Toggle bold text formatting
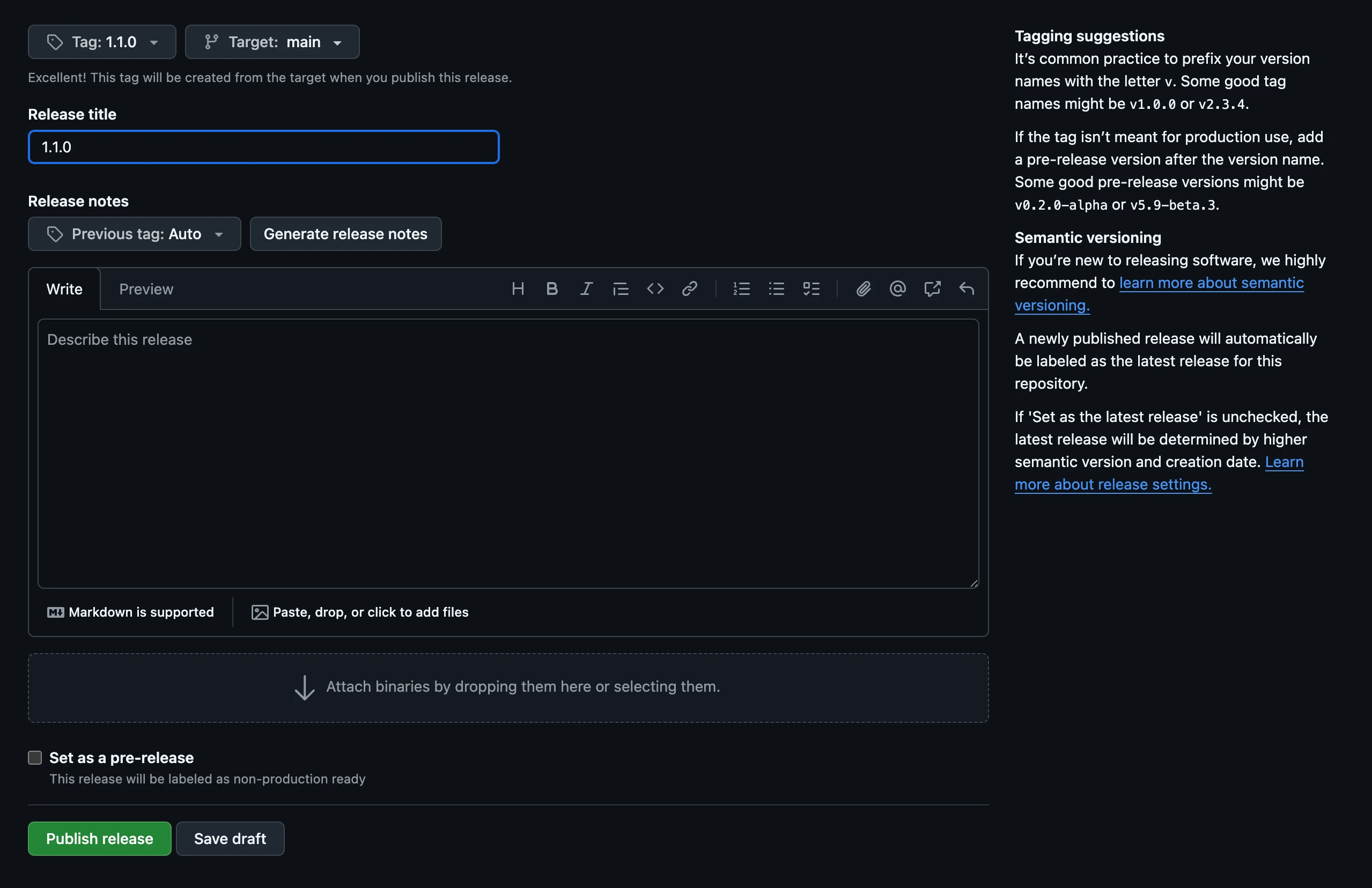This screenshot has height=888, width=1372. [552, 288]
